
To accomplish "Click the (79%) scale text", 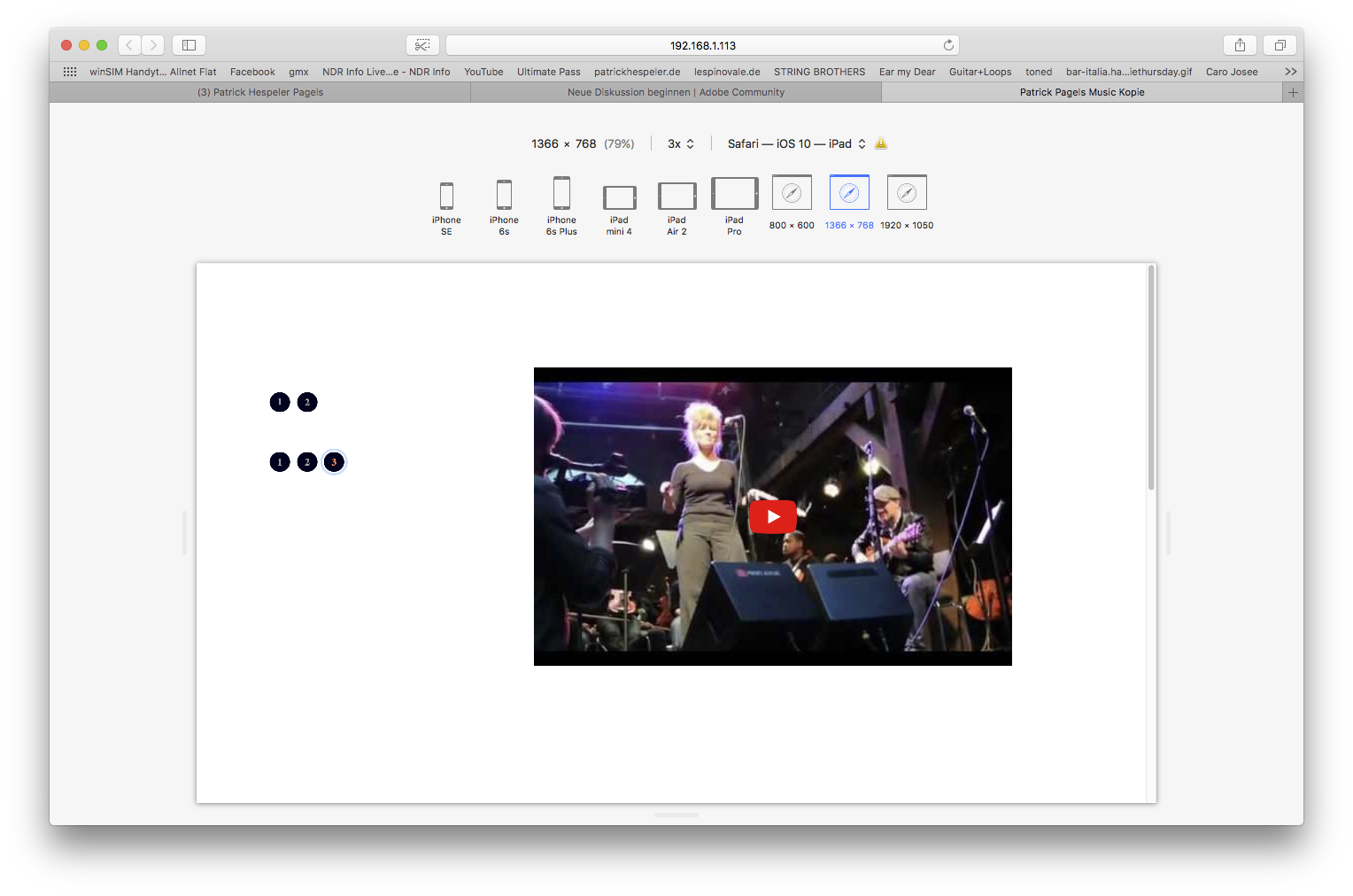I will point(619,143).
